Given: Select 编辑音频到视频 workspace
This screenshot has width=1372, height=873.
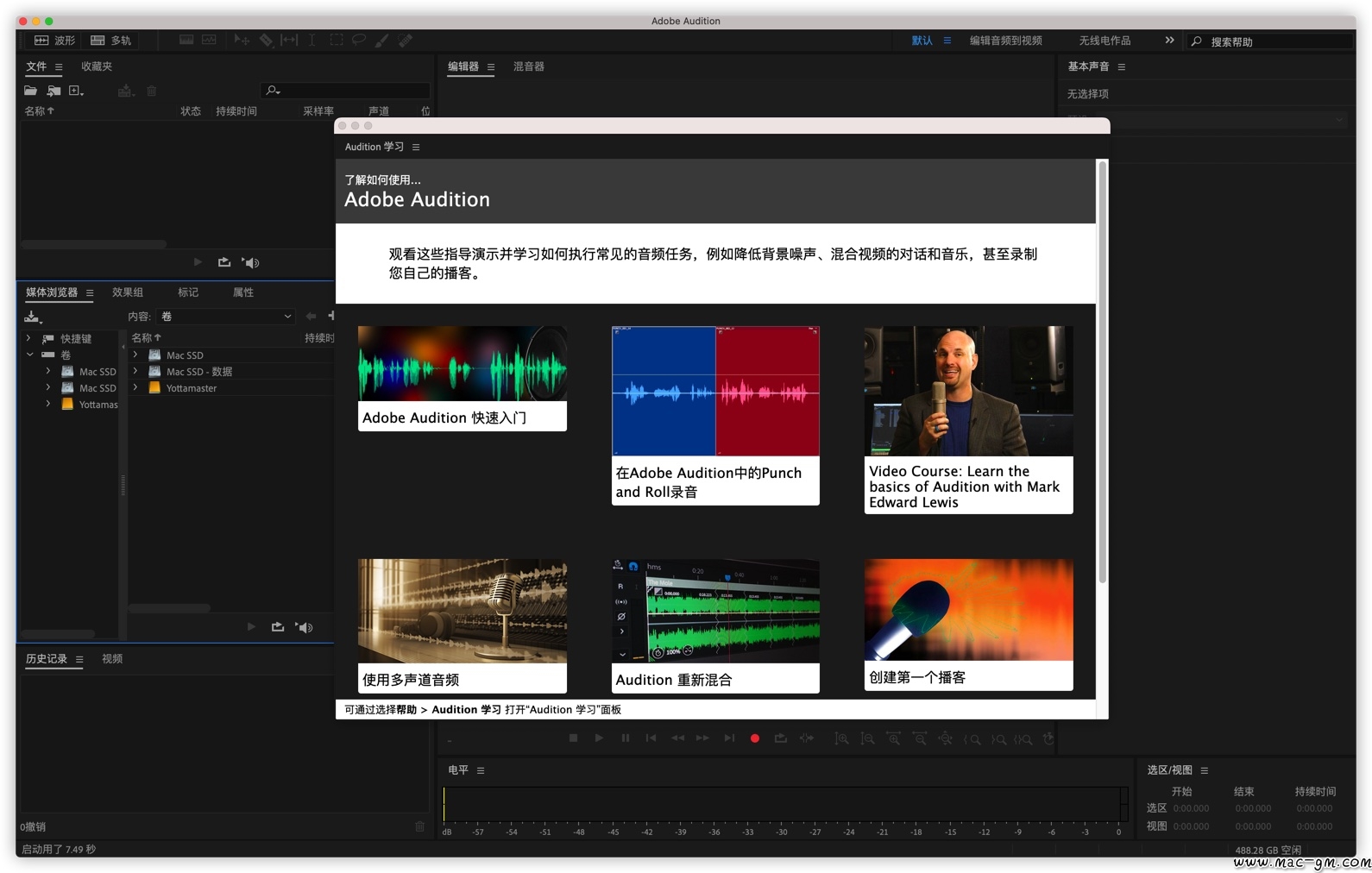Looking at the screenshot, I should [1005, 41].
